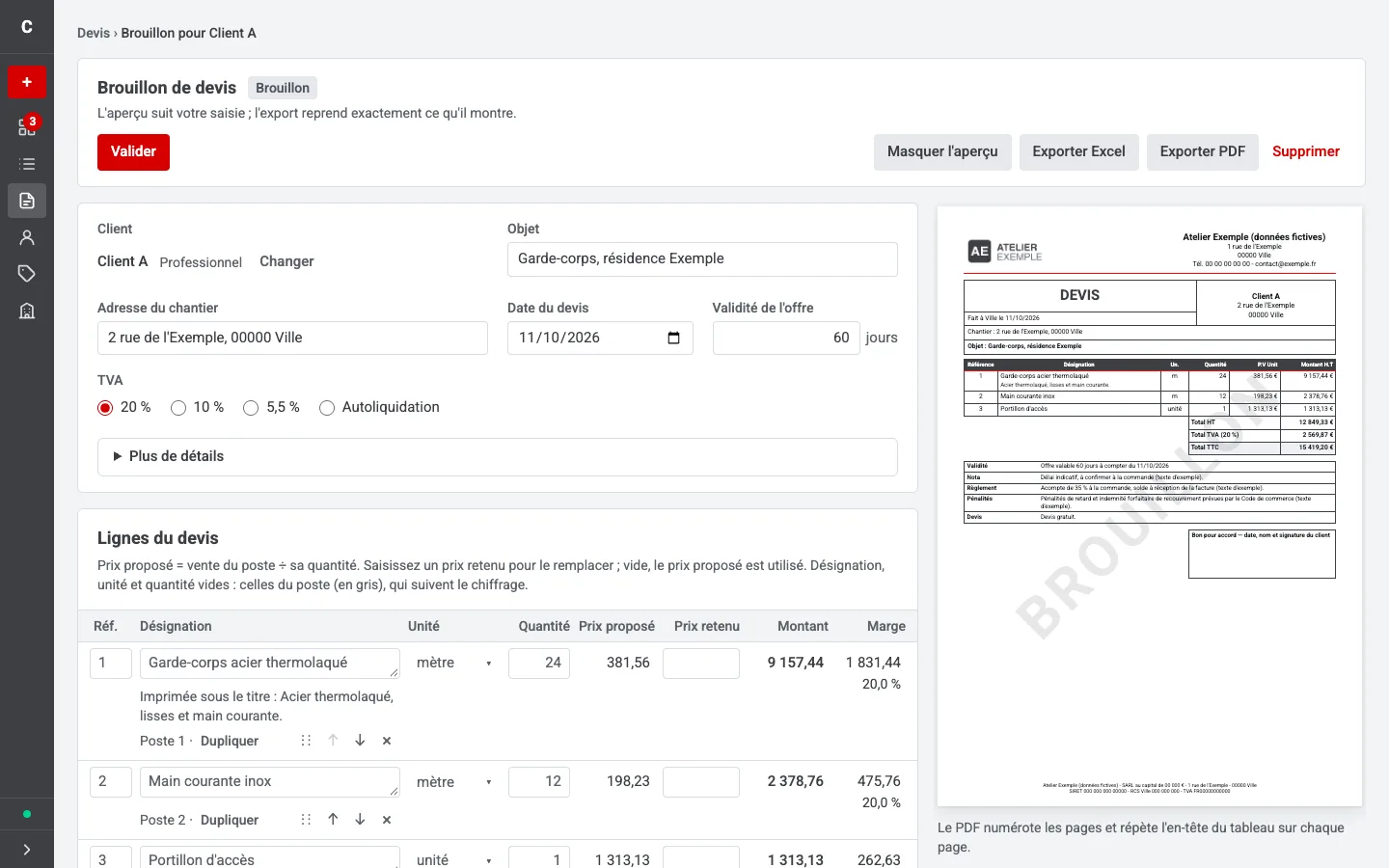Click Exporter Excel

pos(1078,152)
